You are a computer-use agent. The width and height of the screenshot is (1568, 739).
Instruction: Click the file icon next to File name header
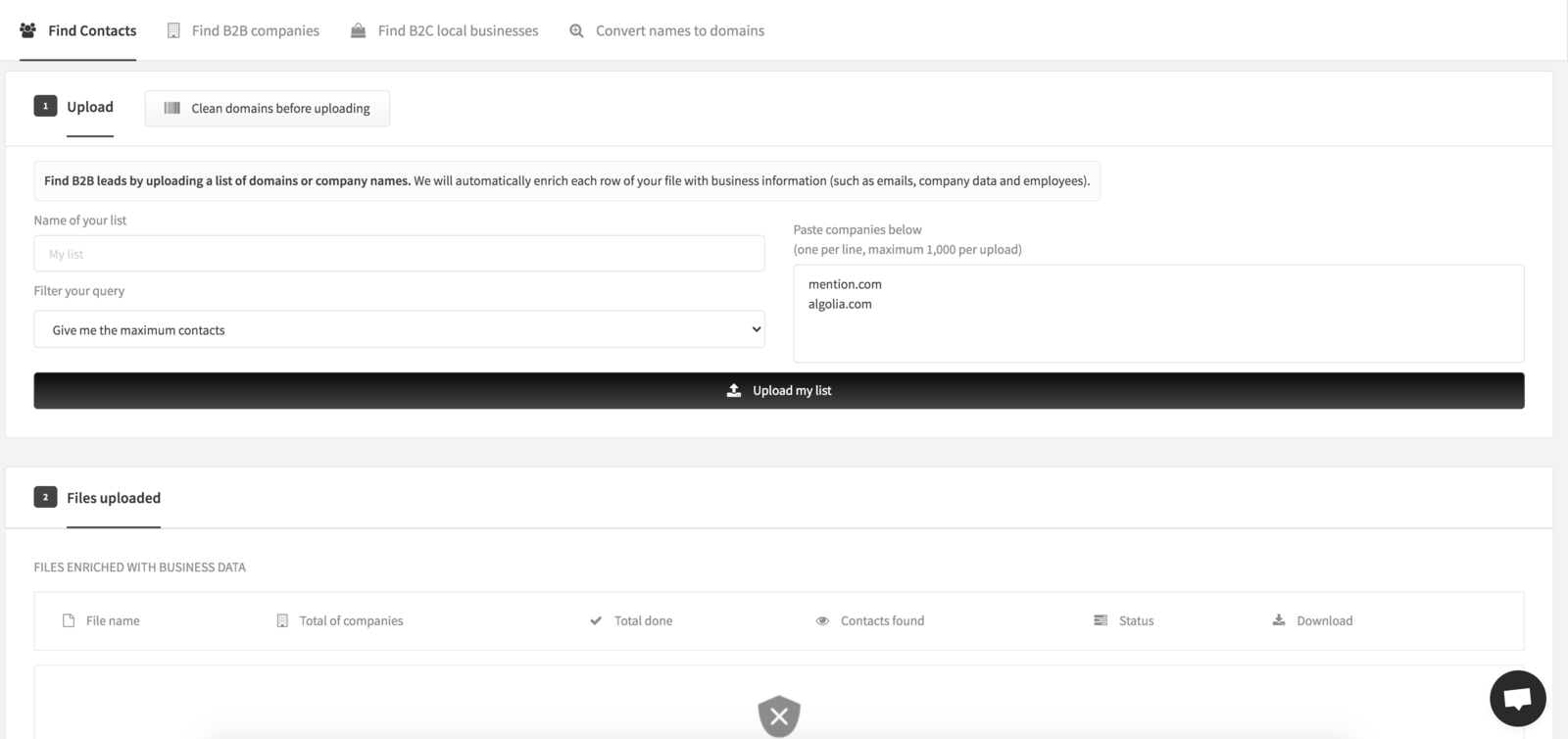pos(67,619)
